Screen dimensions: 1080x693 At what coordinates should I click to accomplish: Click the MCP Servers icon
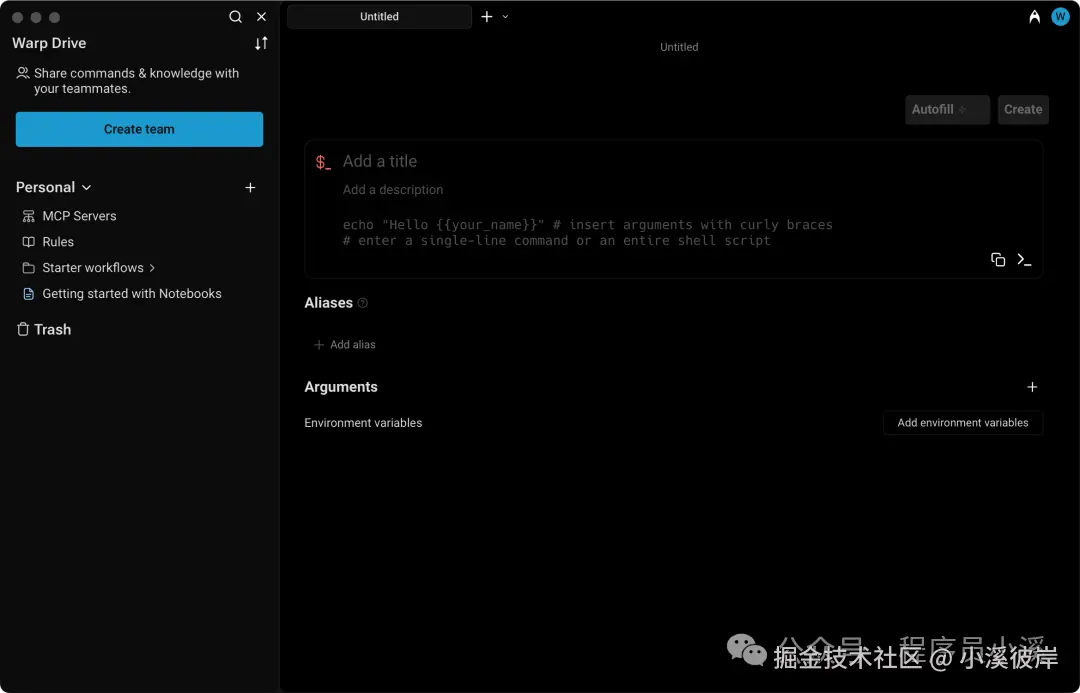coord(28,216)
